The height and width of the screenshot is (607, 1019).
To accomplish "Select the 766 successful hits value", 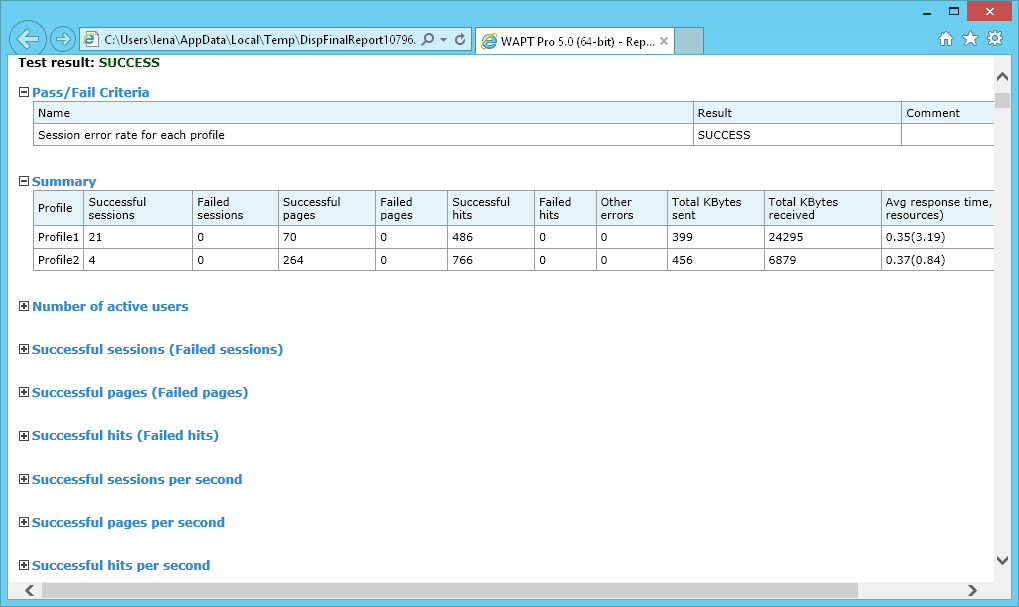I will [x=462, y=259].
